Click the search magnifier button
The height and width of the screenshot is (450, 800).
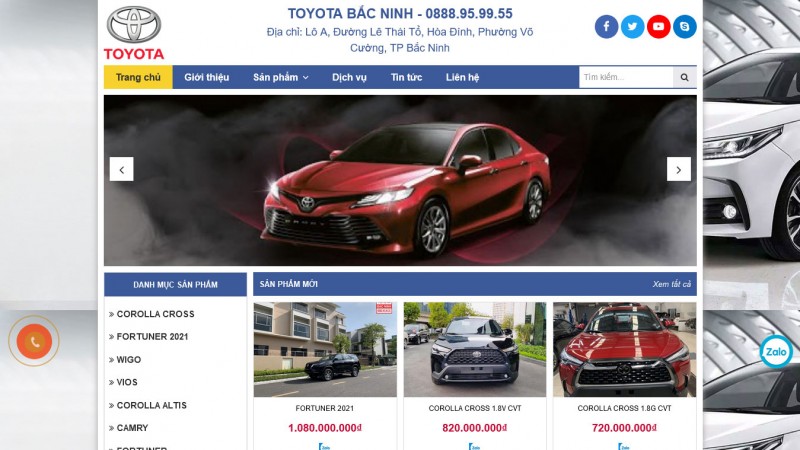pos(685,78)
